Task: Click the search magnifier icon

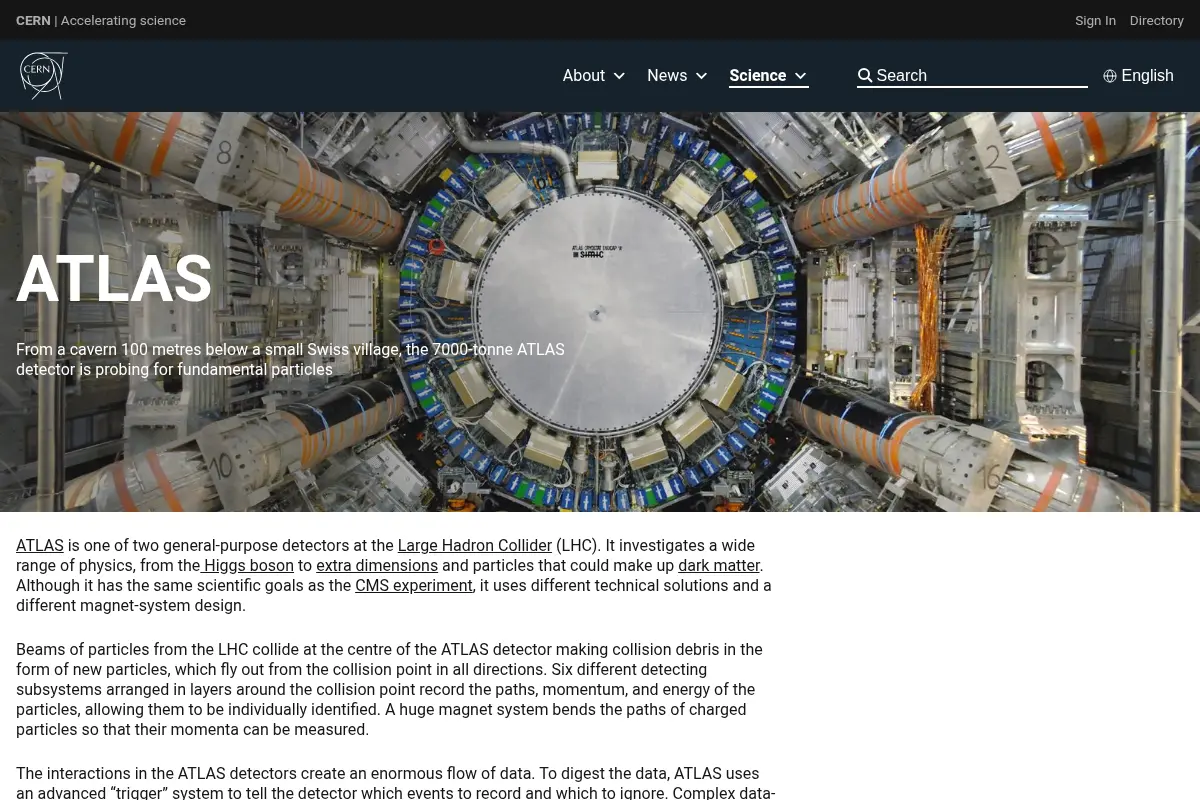Action: click(865, 76)
